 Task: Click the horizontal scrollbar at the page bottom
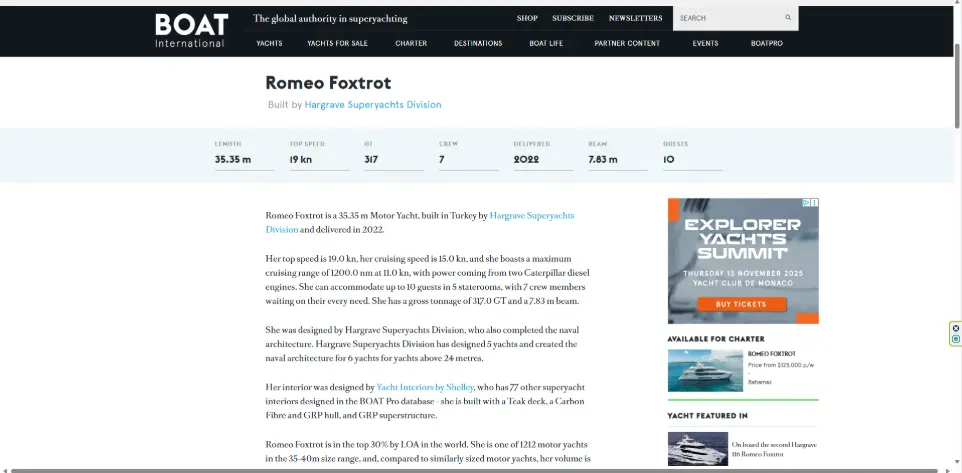tap(470, 469)
